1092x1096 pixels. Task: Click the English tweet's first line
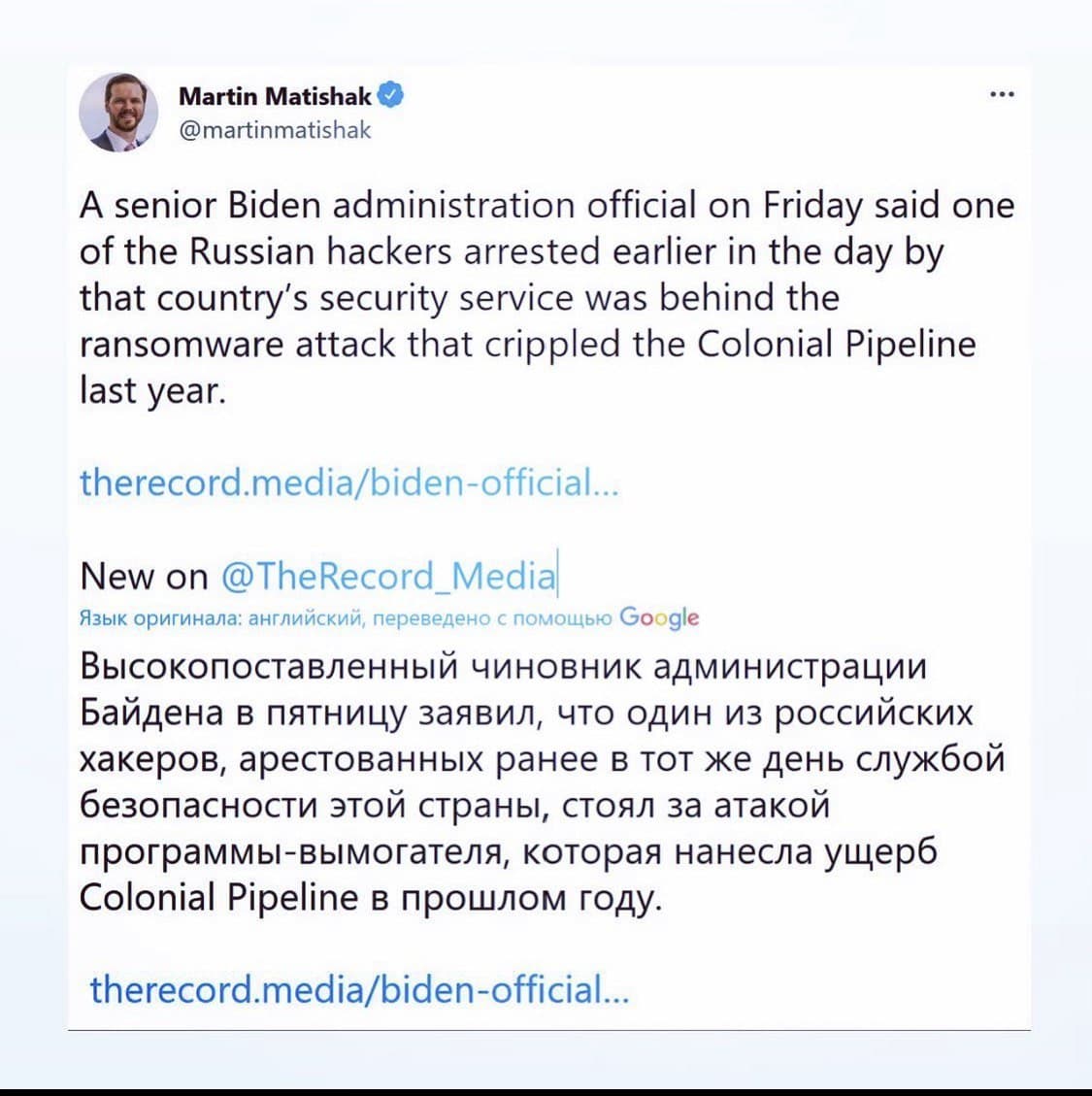coord(546,206)
